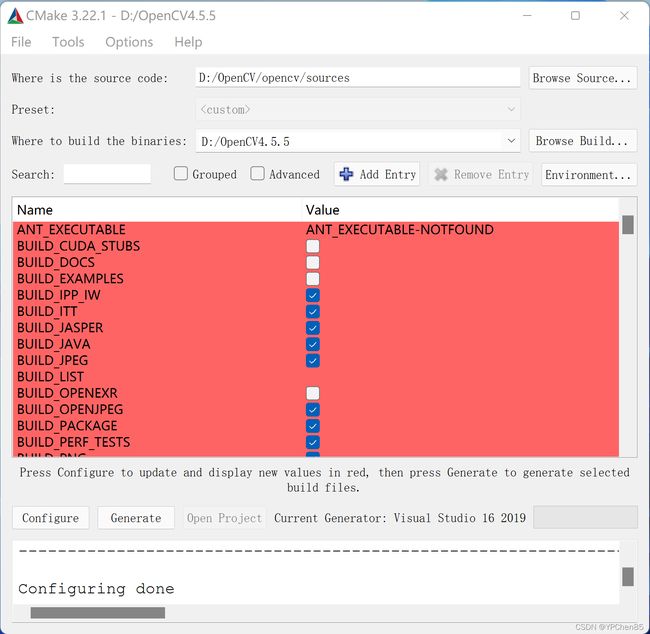The width and height of the screenshot is (650, 634).
Task: Open the Options menu
Action: click(129, 42)
